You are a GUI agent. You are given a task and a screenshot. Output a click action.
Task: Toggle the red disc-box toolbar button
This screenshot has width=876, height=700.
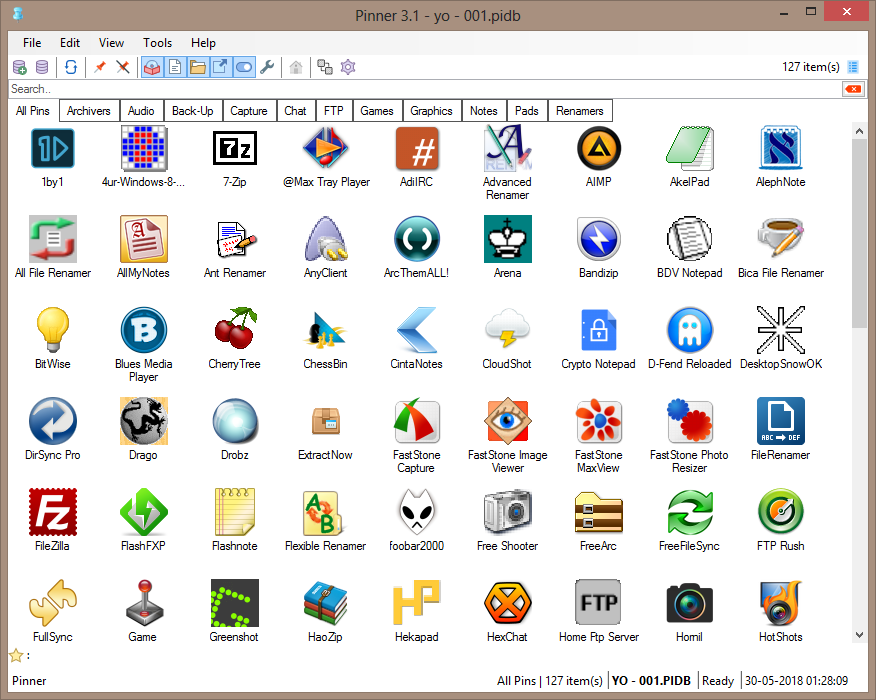[153, 68]
